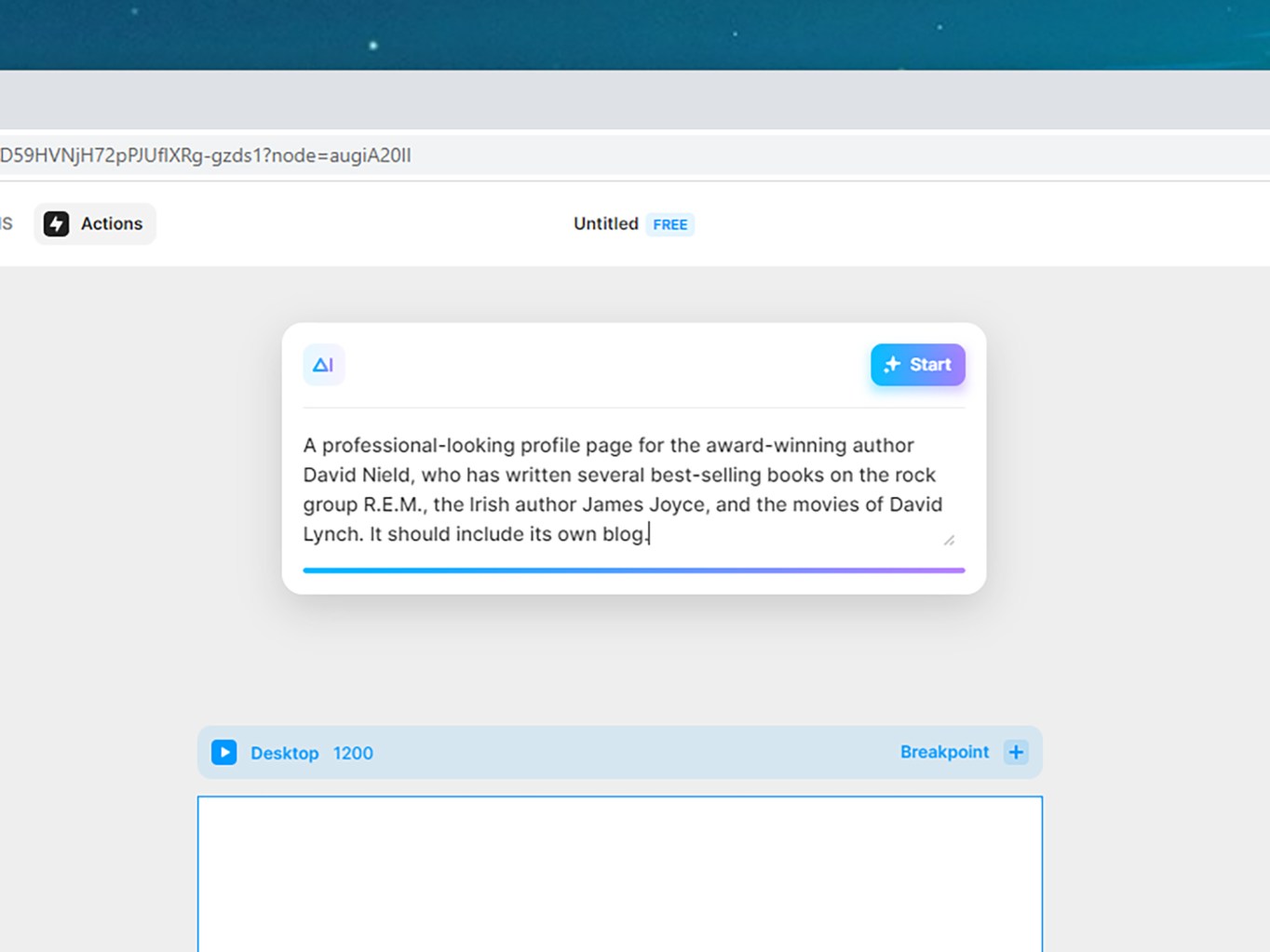
Task: Click the word 'blog' in the prompt text
Action: tap(623, 534)
